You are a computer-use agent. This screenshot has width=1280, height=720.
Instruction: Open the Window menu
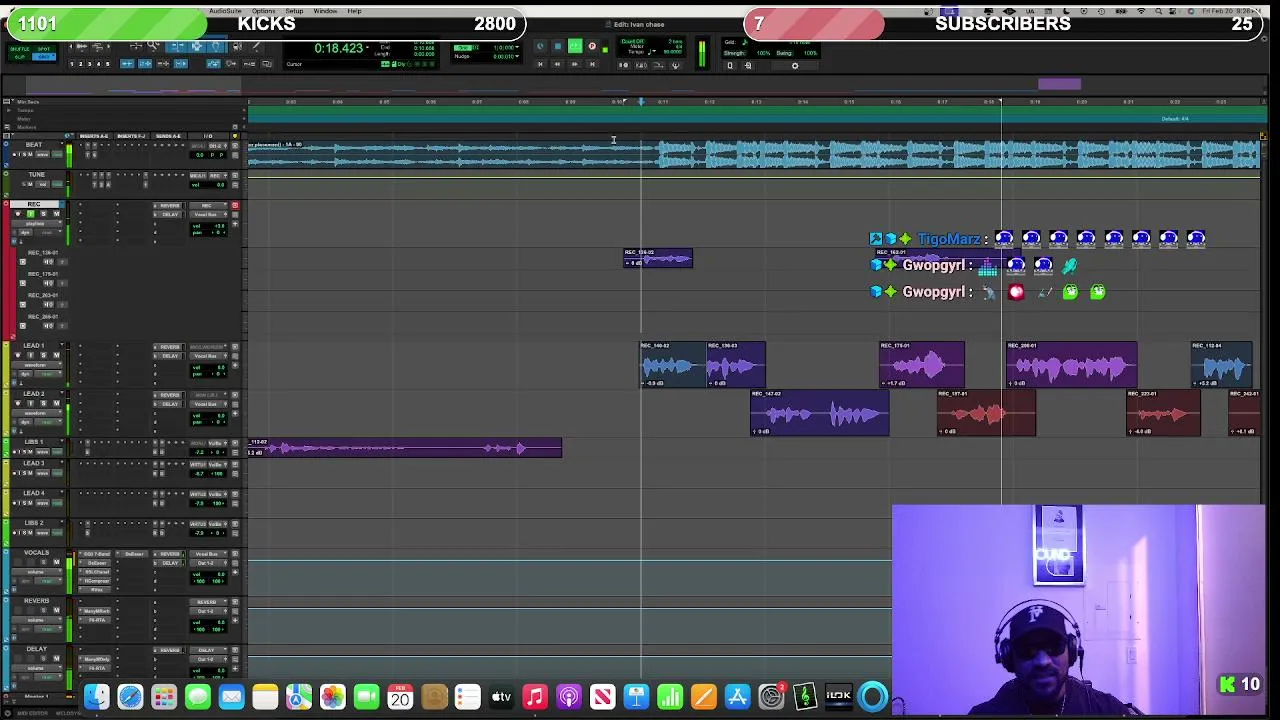coord(325,11)
